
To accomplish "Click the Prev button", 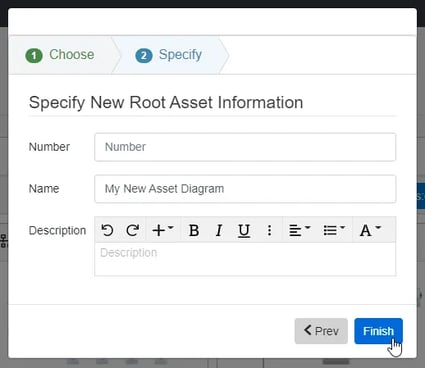I will 321,331.
